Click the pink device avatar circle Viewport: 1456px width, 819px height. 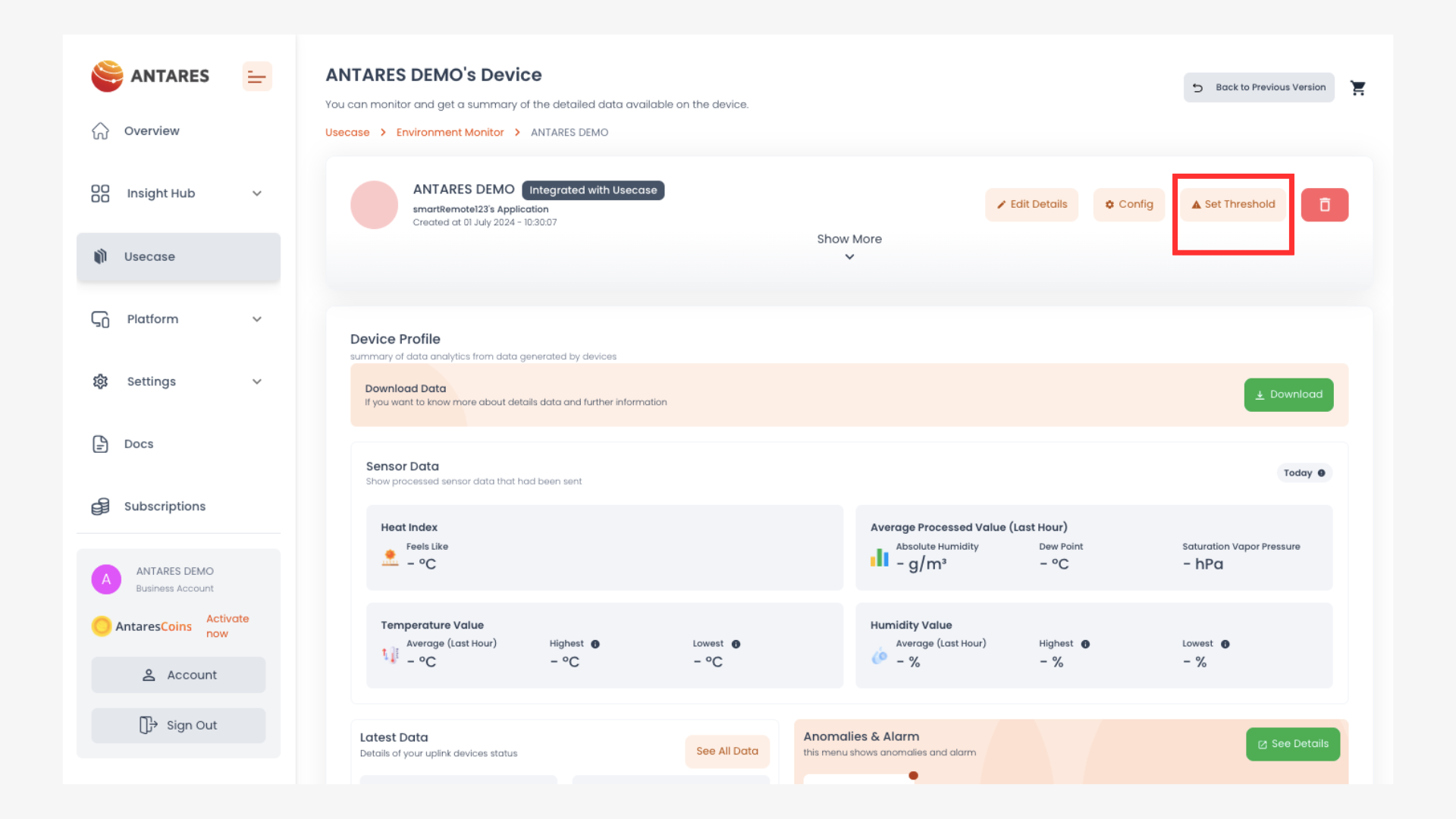(374, 205)
